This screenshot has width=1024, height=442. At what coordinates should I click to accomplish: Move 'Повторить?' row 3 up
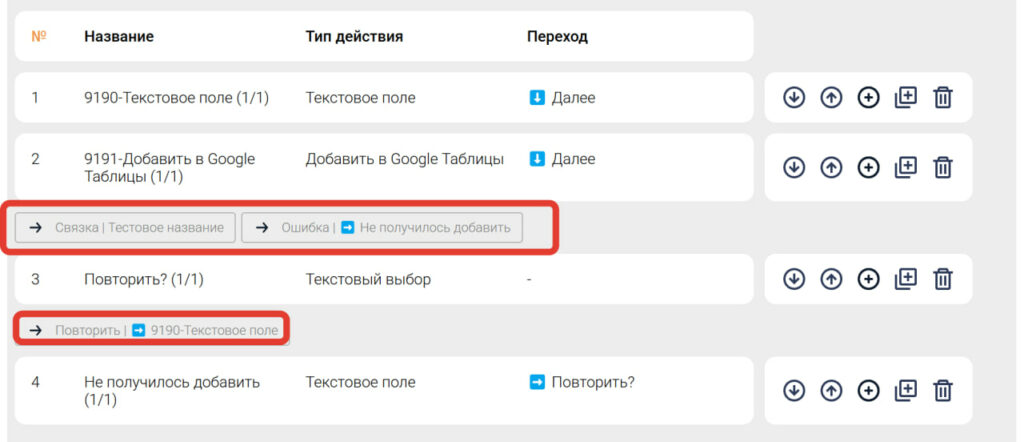(x=831, y=279)
